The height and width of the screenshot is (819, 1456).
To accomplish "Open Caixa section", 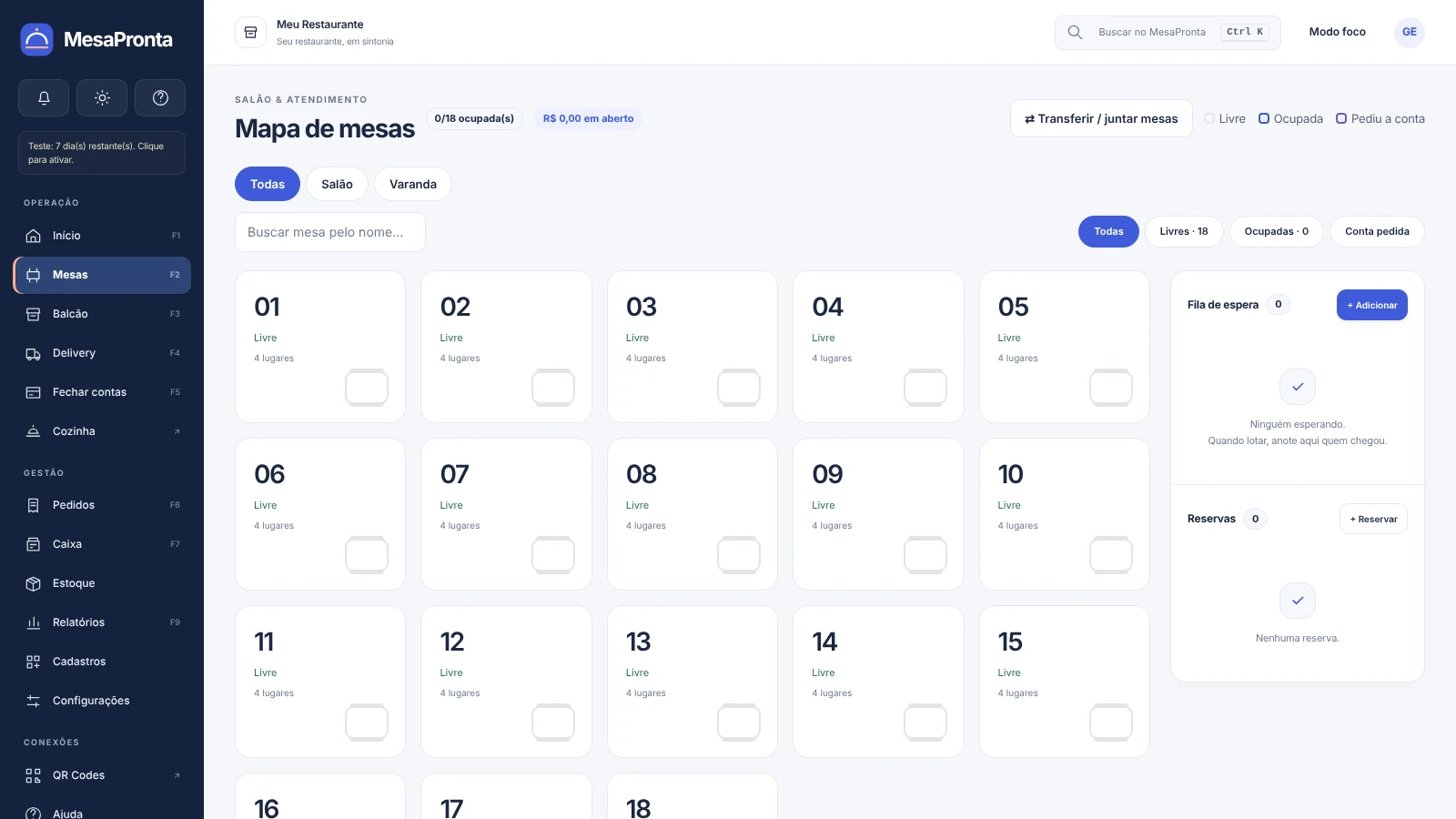I will click(x=102, y=544).
